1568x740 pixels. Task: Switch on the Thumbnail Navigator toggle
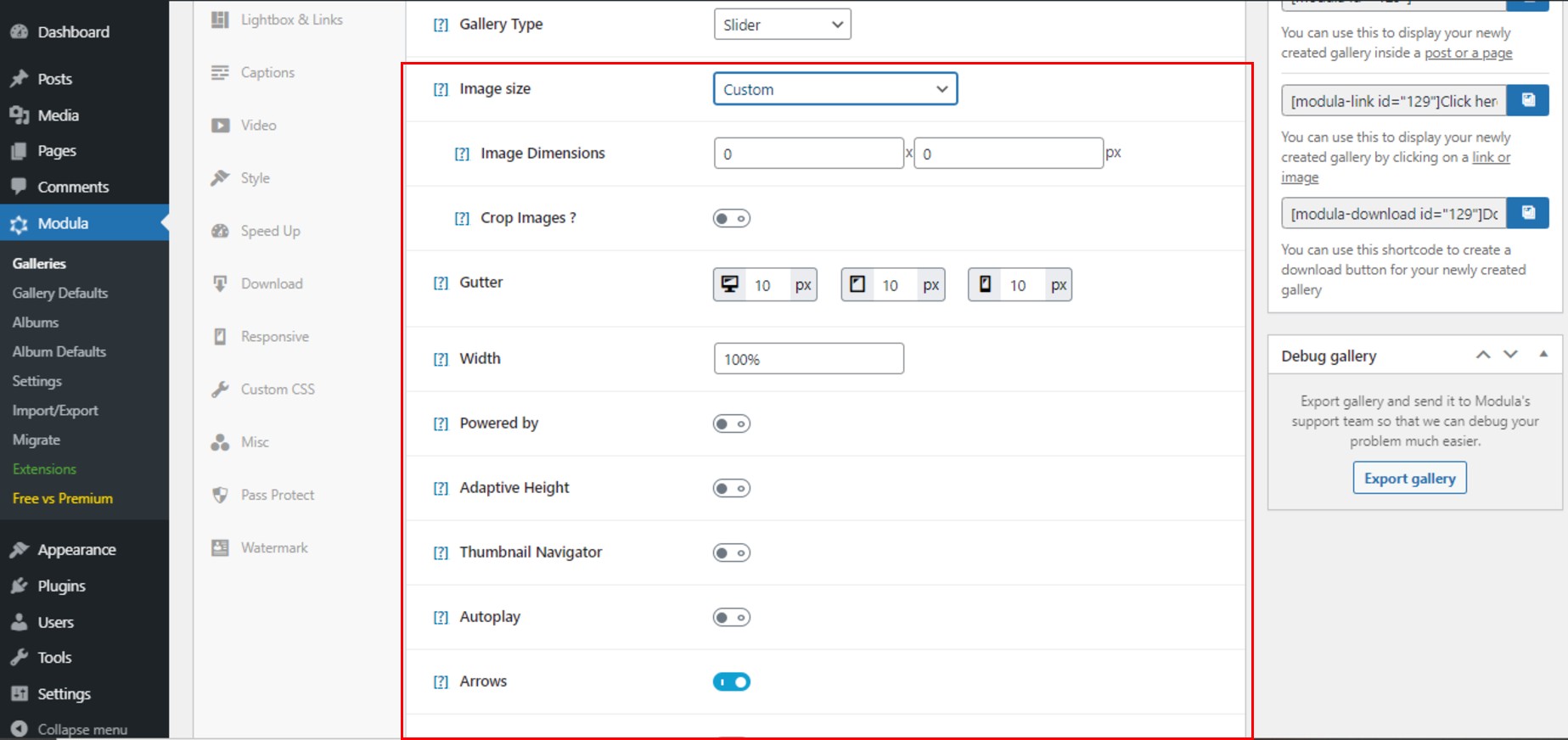tap(732, 552)
